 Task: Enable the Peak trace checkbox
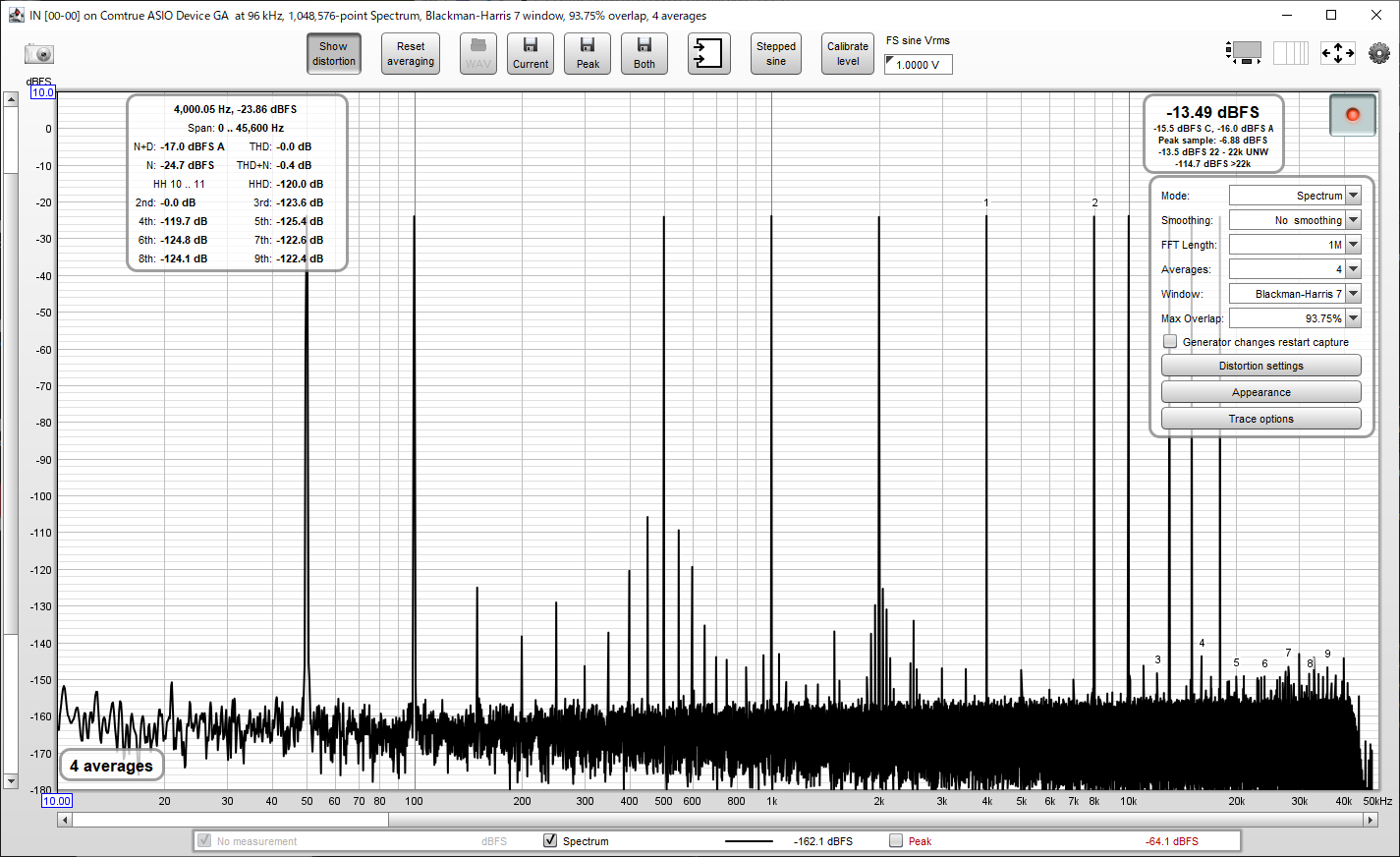896,840
